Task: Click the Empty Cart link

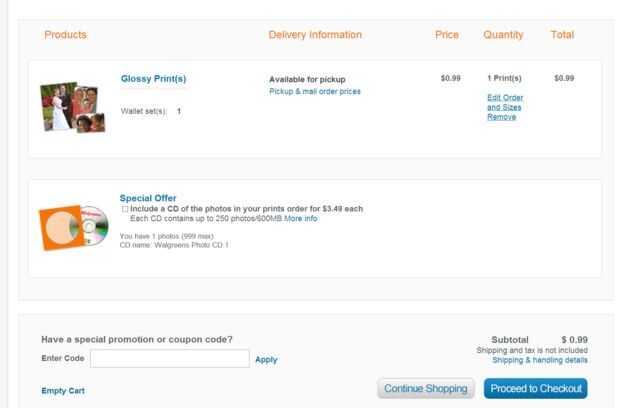Action: pos(63,390)
